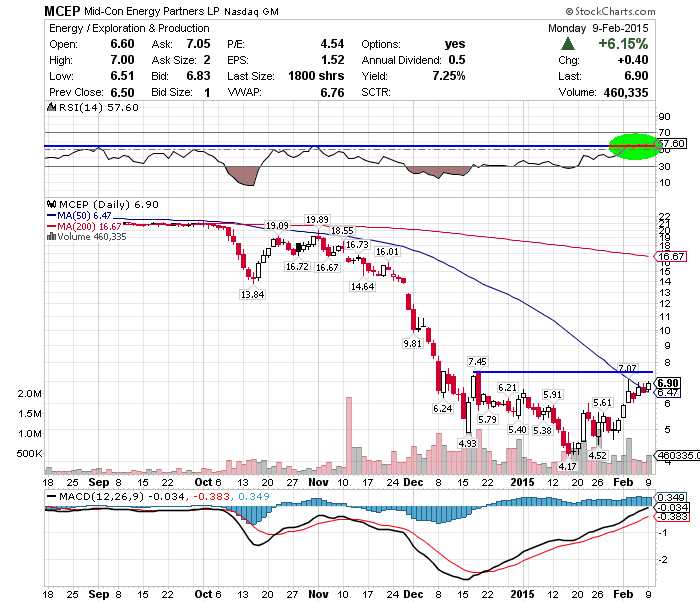
Task: Click the VWAP value 6.76
Action: (x=332, y=92)
